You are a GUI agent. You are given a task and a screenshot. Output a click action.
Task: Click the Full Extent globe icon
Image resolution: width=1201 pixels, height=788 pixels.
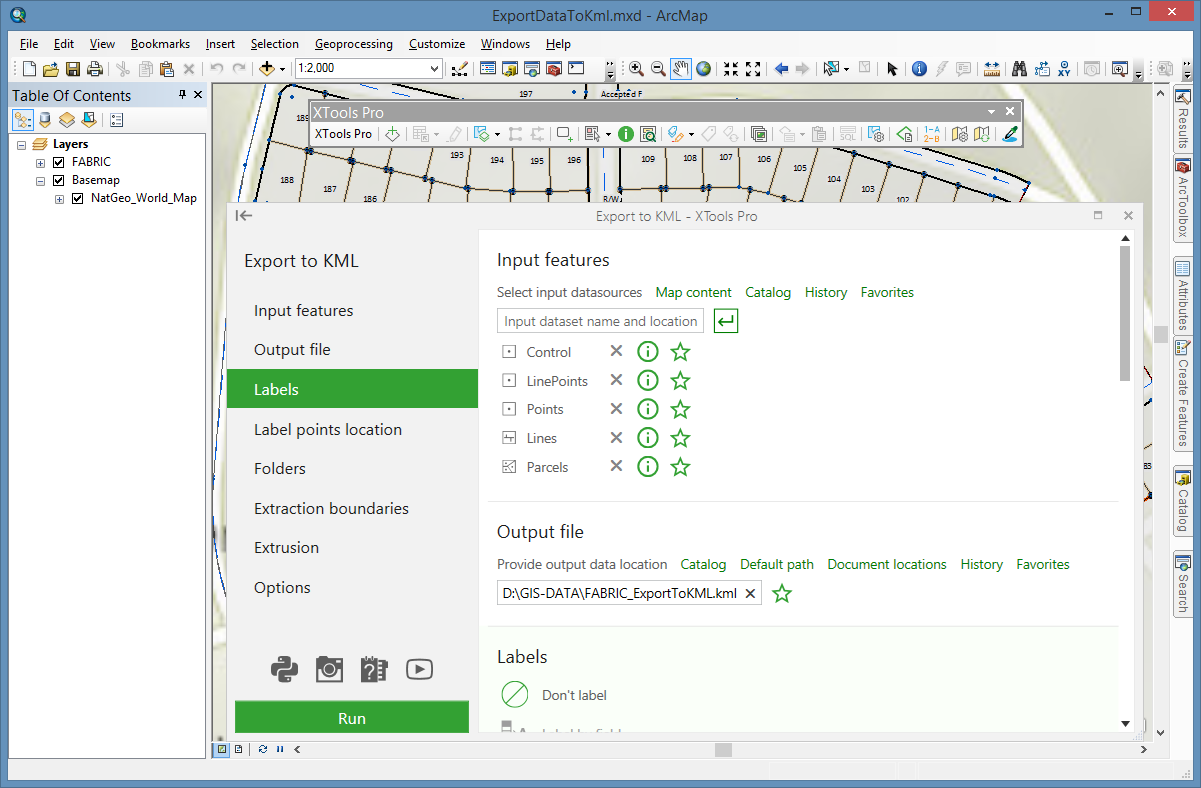point(704,69)
